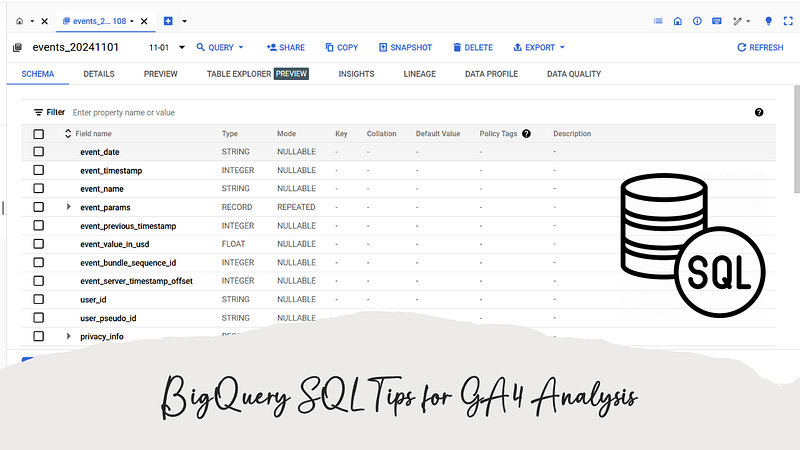This screenshot has height=450, width=800.
Task: Switch to the DETAILS tab
Action: (x=99, y=74)
